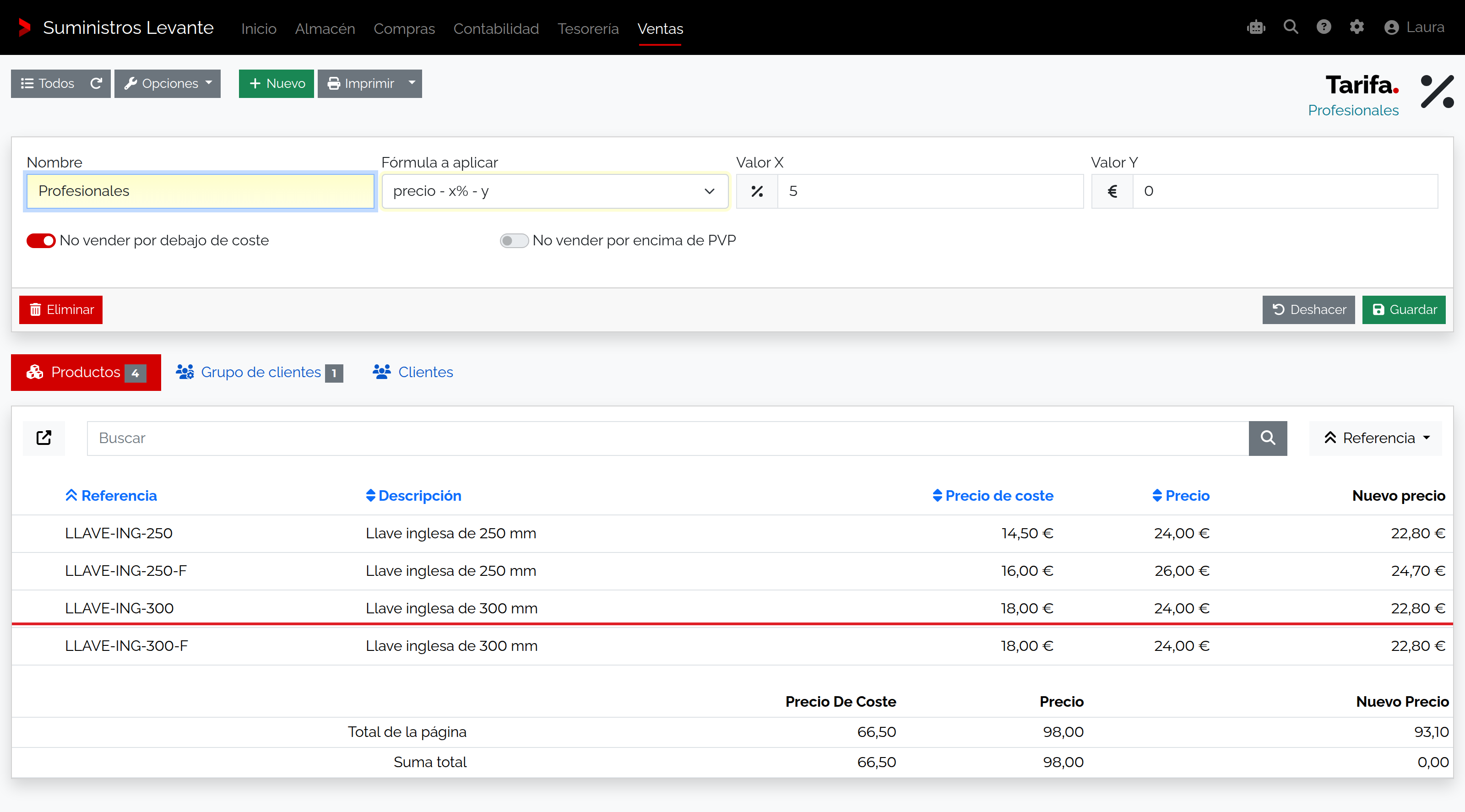The height and width of the screenshot is (812, 1465).
Task: Go to Inicio
Action: 259,28
